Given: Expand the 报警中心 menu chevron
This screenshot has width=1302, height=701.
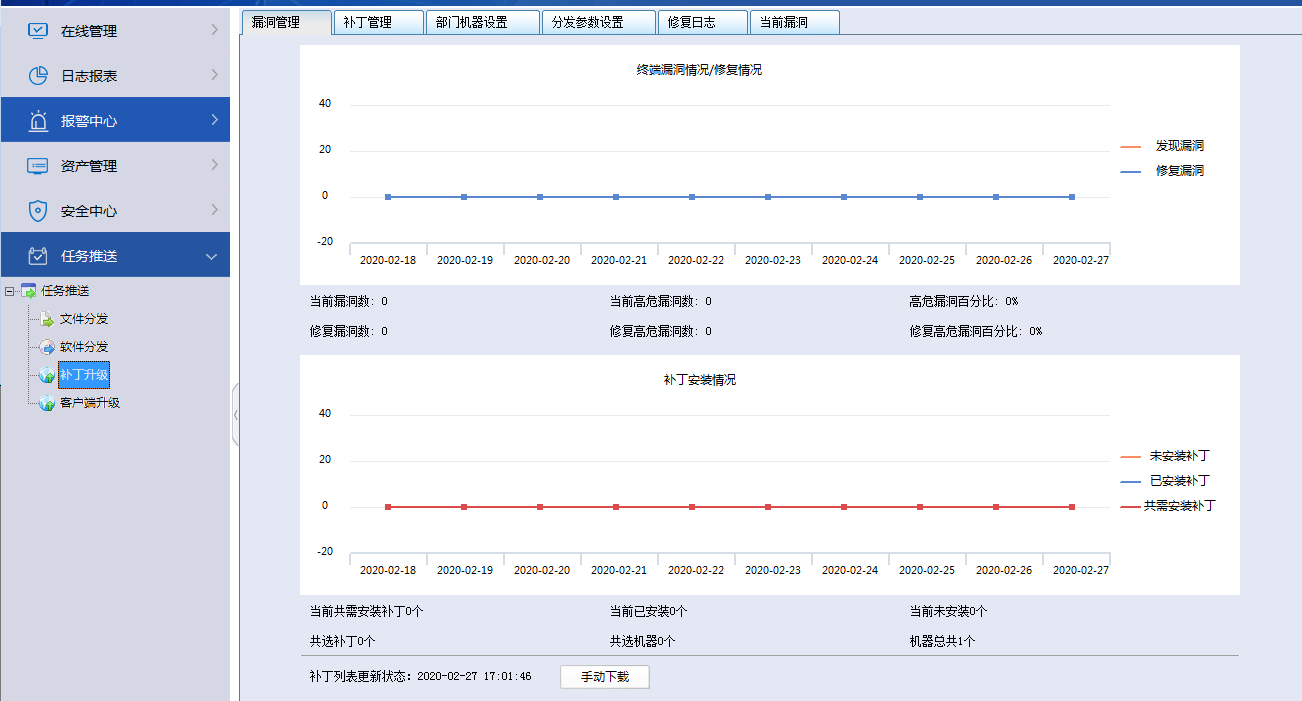Looking at the screenshot, I should [214, 121].
